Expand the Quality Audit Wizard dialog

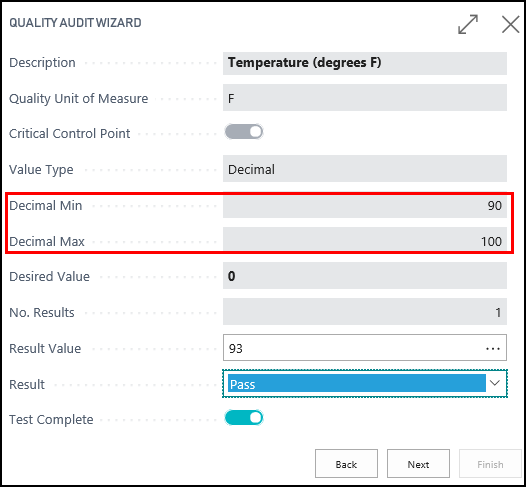[x=468, y=24]
